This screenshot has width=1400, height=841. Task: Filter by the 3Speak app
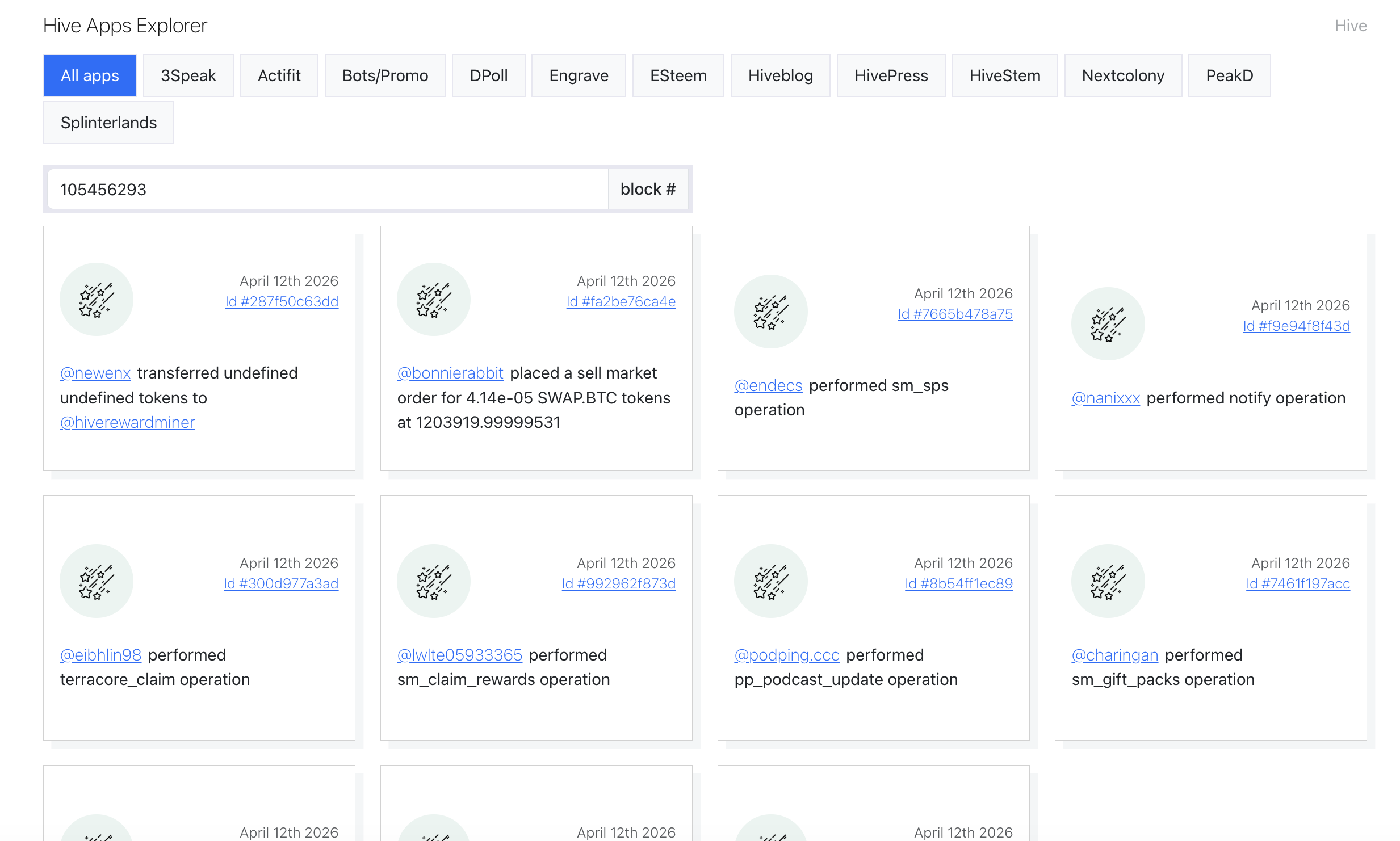188,75
